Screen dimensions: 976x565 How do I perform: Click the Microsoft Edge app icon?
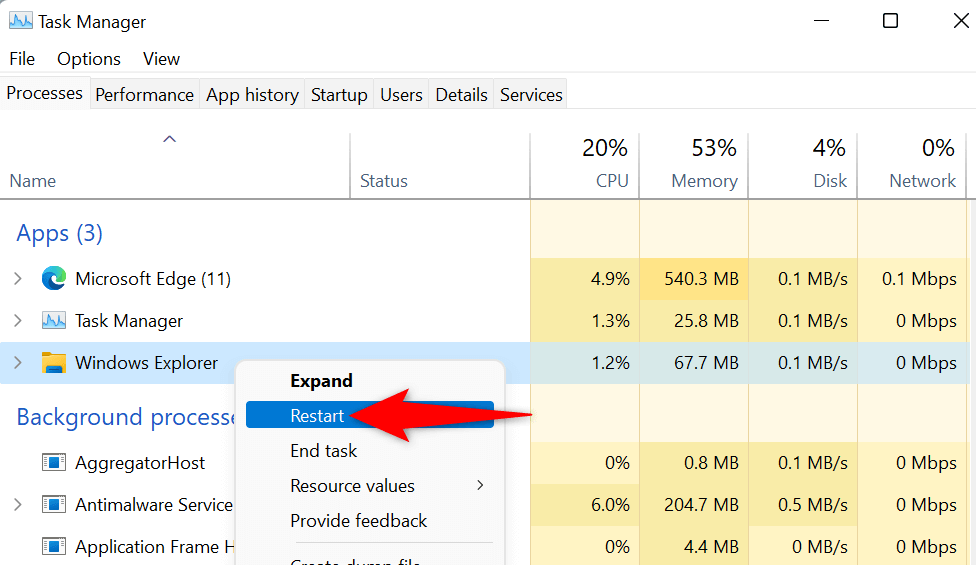pos(54,279)
